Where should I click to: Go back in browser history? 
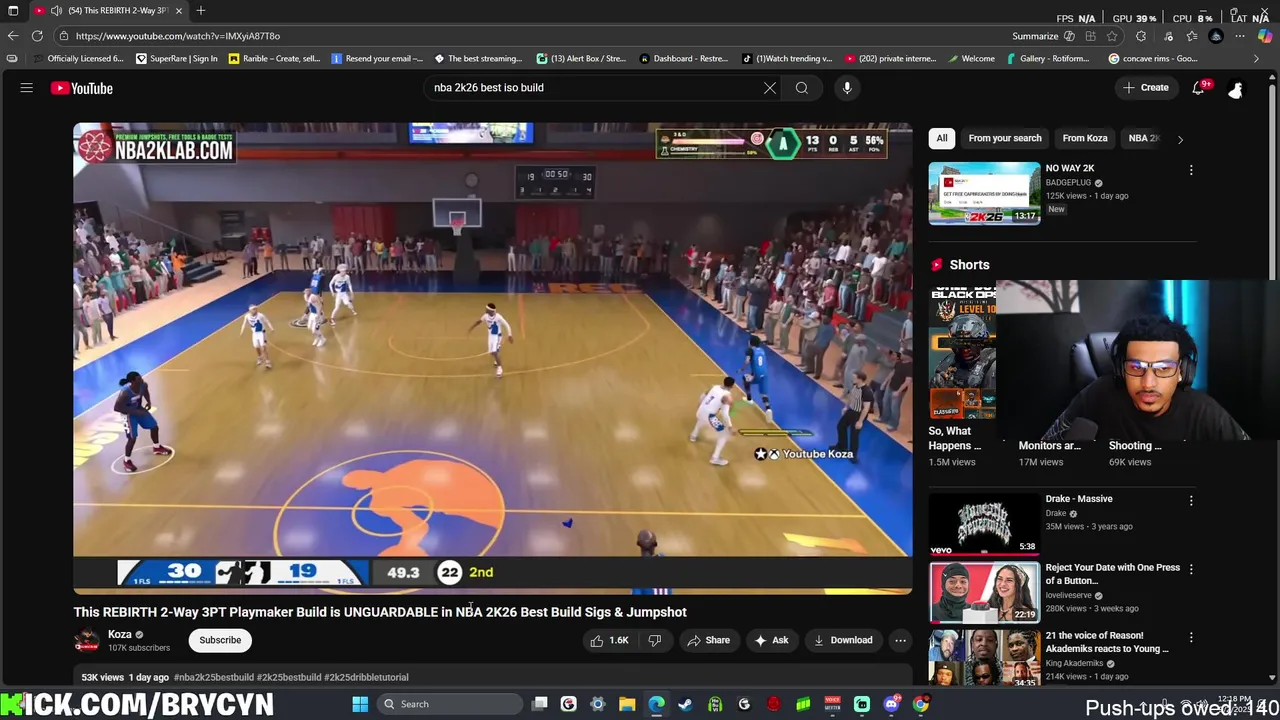point(13,36)
